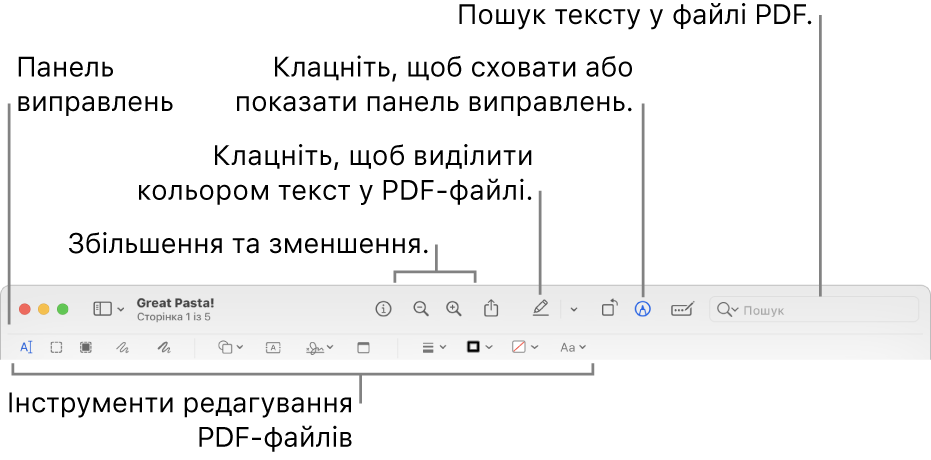
Task: Pick the Sketch drawing tool
Action: point(122,348)
